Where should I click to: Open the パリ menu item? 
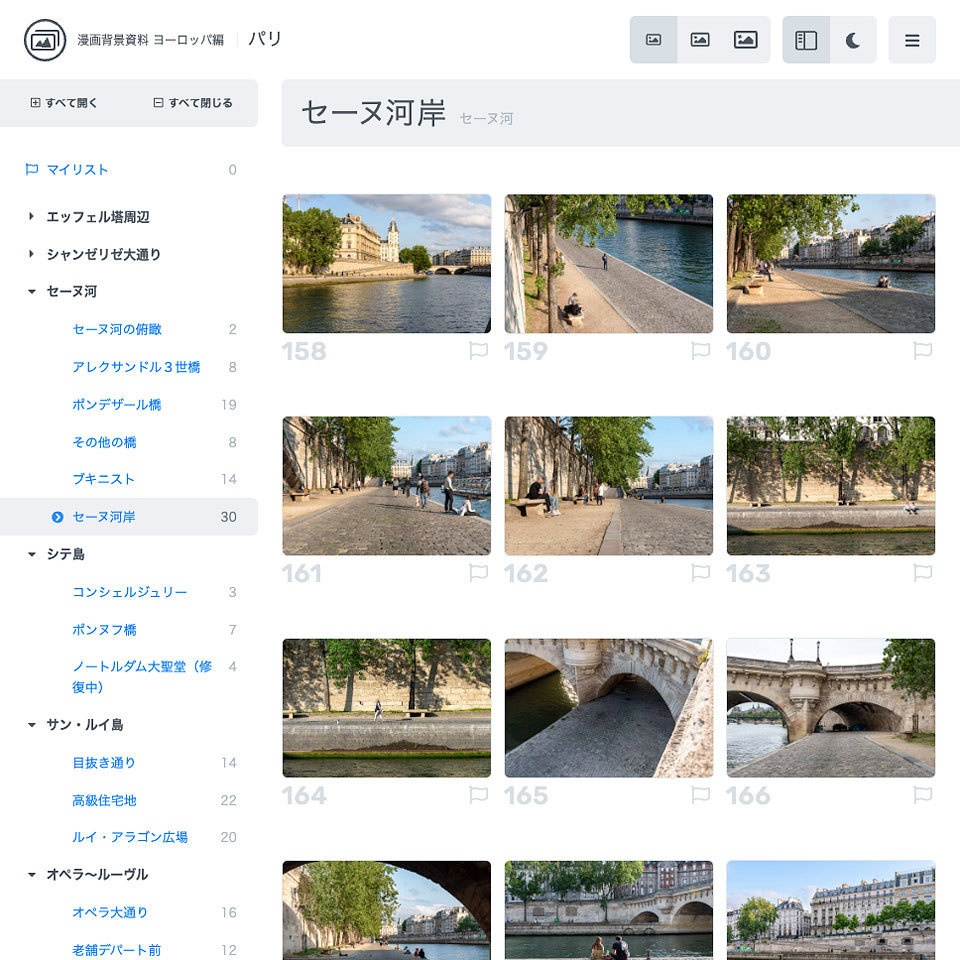pyautogui.click(x=265, y=39)
